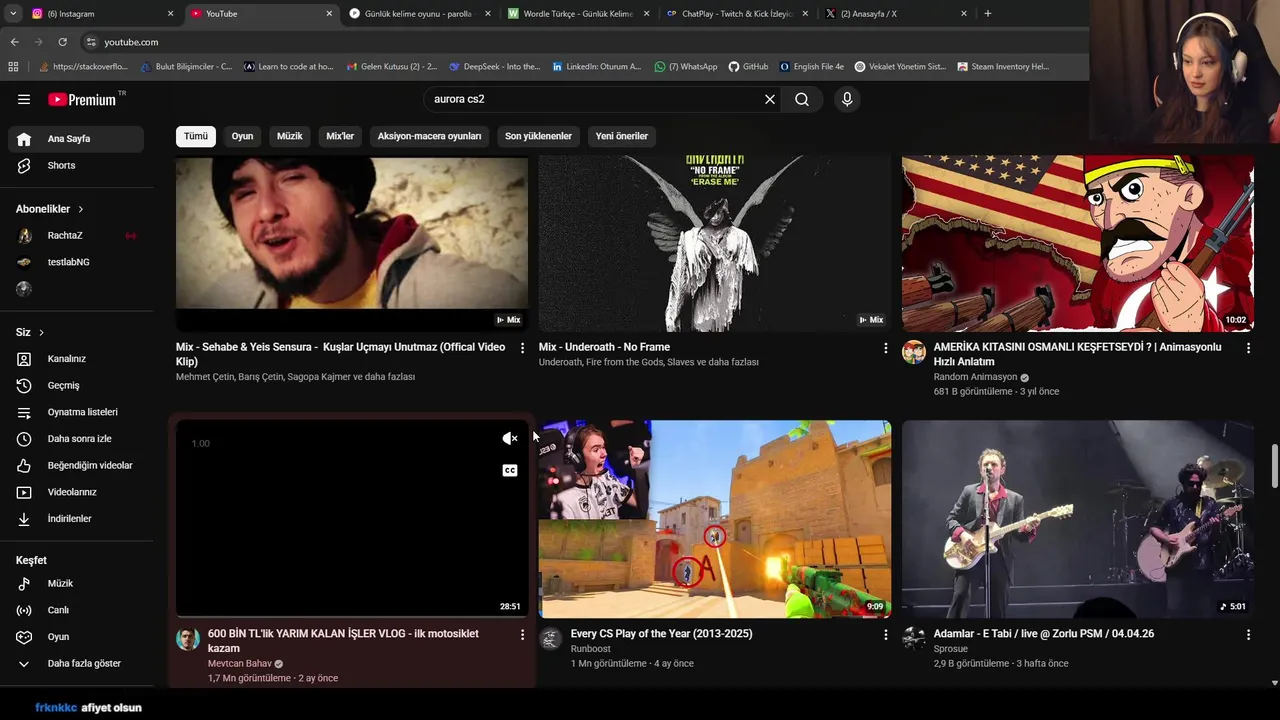Open Every CS Play of the Year title

(x=661, y=634)
